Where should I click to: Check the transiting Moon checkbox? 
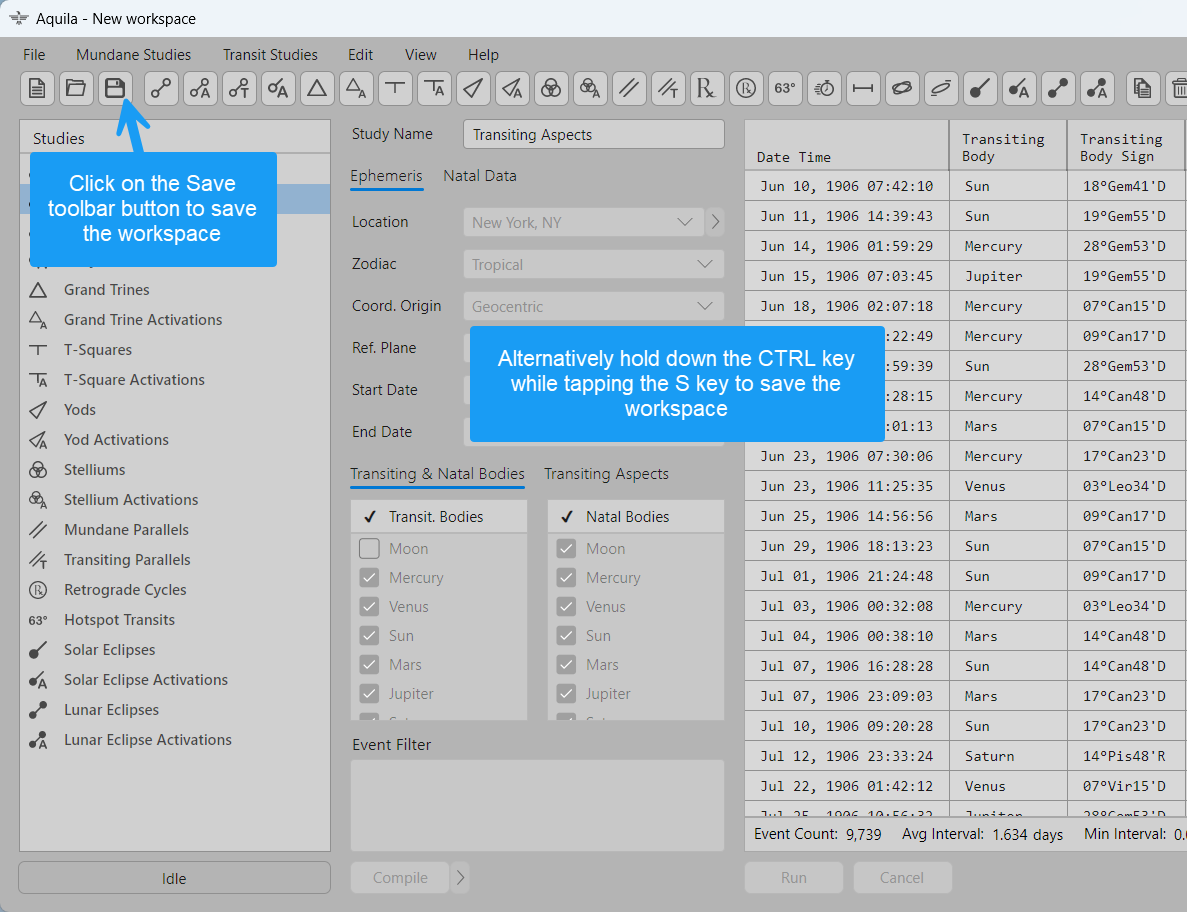(x=369, y=548)
